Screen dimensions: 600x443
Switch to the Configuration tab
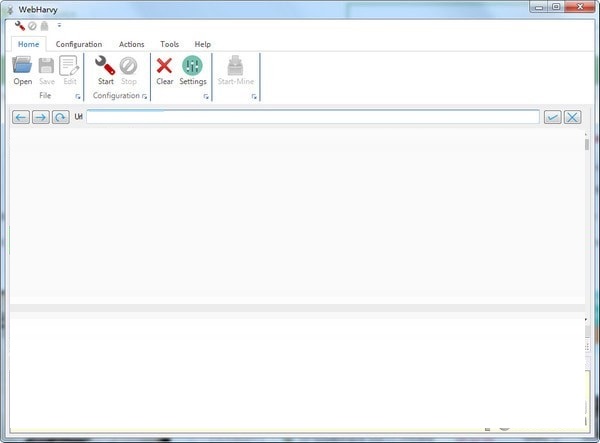click(x=79, y=44)
